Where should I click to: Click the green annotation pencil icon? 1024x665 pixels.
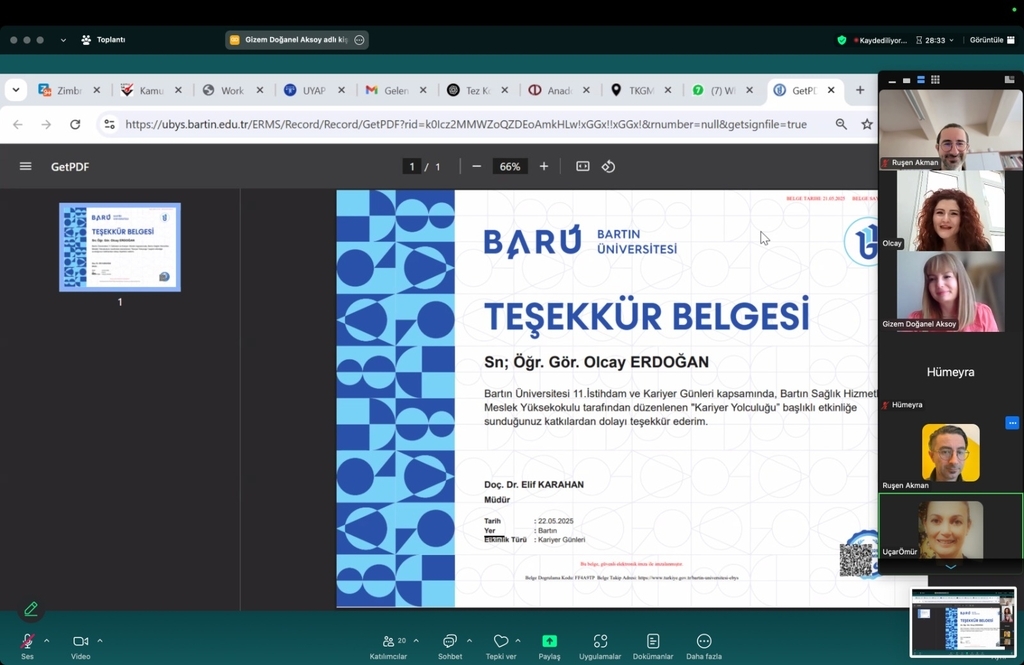point(31,609)
